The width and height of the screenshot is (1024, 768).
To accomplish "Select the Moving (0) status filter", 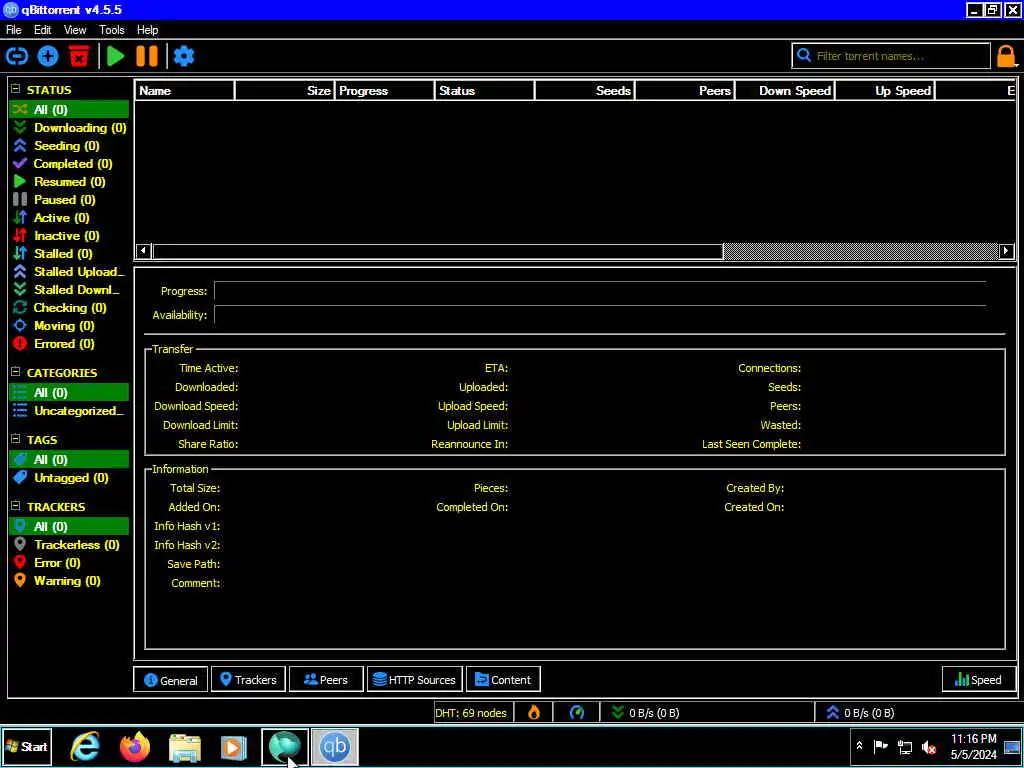I will click(x=69, y=325).
